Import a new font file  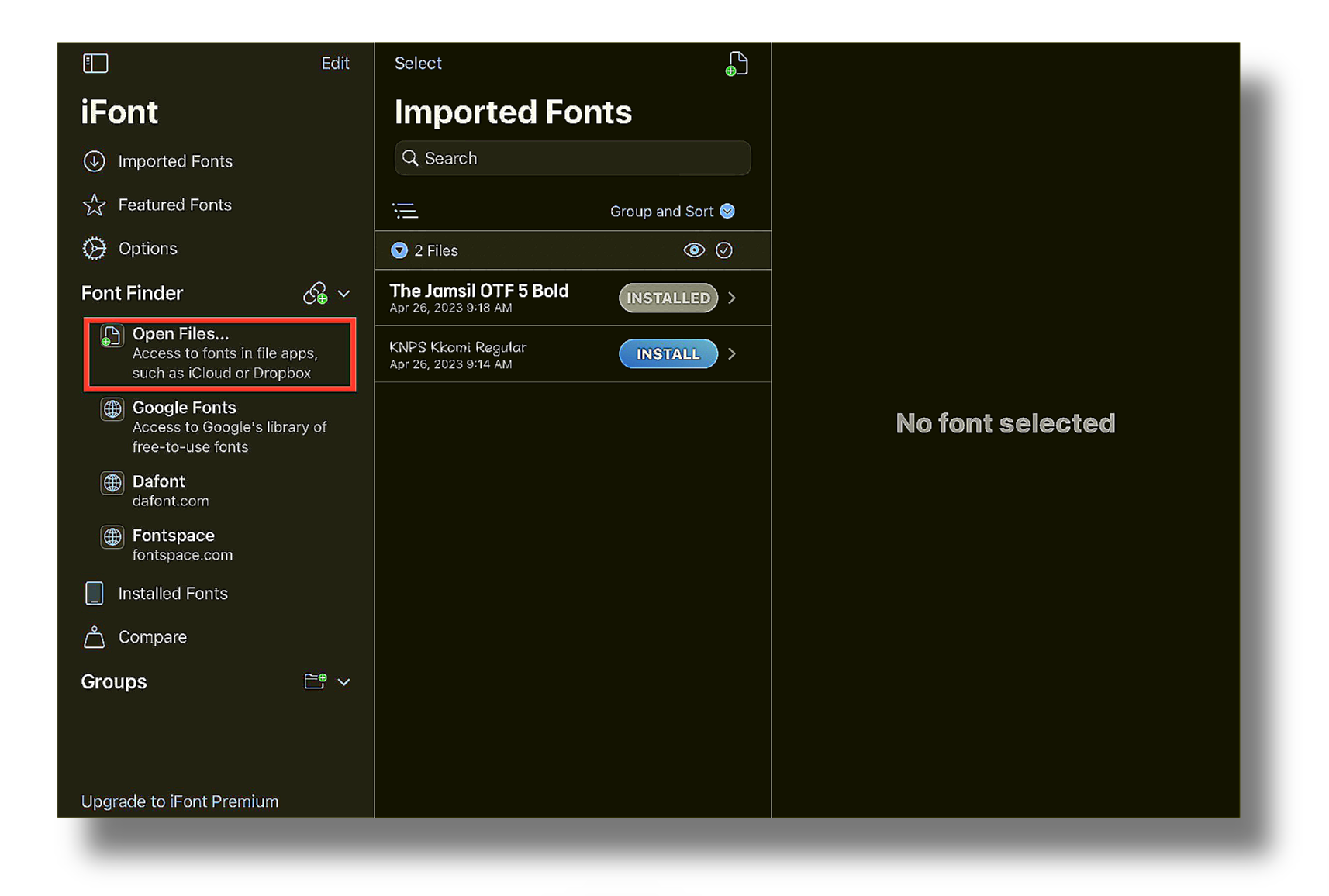(737, 64)
